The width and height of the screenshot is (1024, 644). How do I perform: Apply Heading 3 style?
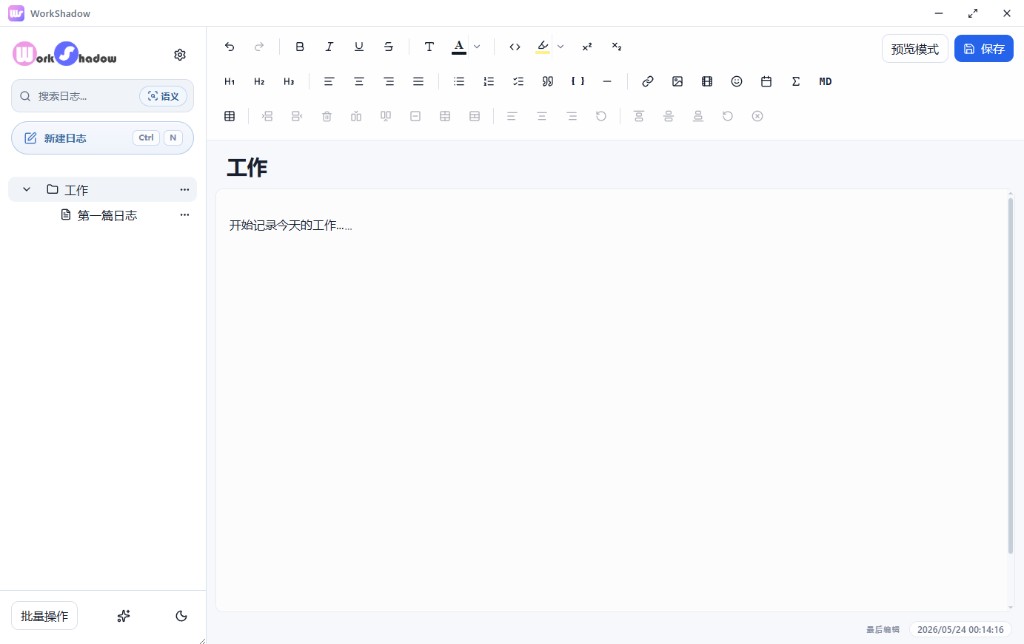pos(289,82)
